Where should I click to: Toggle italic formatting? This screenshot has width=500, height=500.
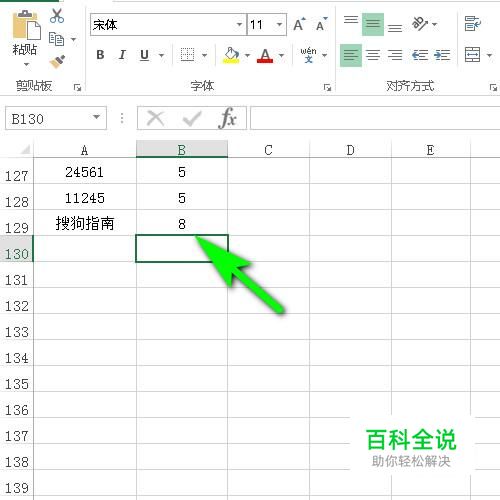(122, 55)
